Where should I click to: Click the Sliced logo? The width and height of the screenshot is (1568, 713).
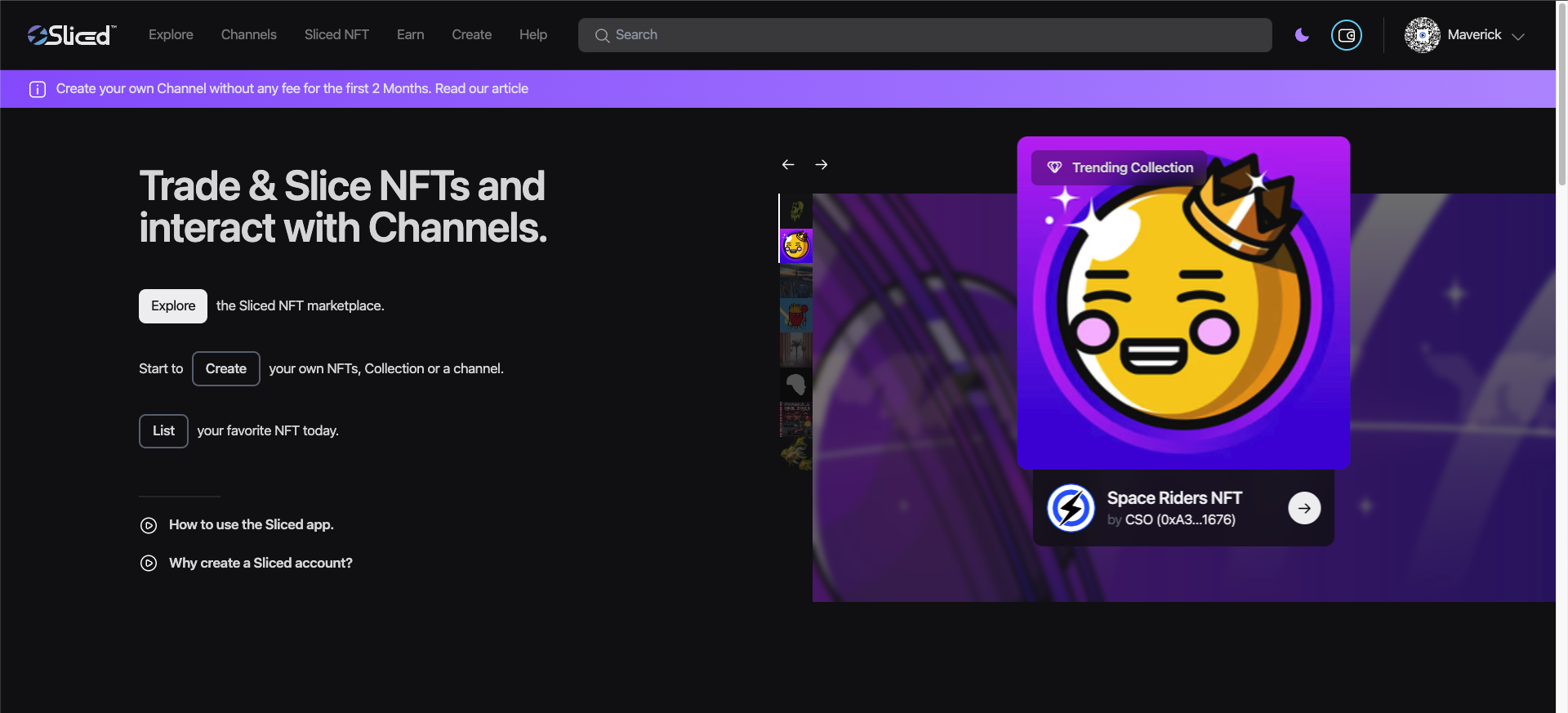72,35
